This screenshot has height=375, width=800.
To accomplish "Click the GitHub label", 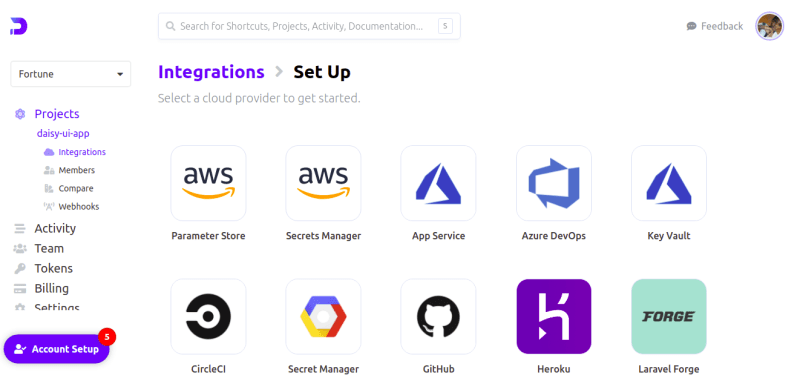I will [439, 369].
